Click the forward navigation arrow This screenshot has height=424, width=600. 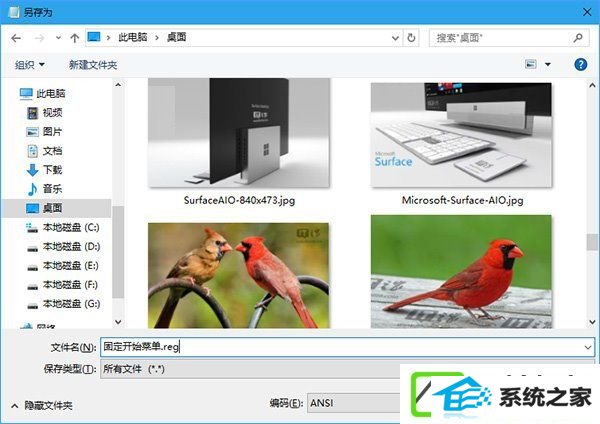39,38
